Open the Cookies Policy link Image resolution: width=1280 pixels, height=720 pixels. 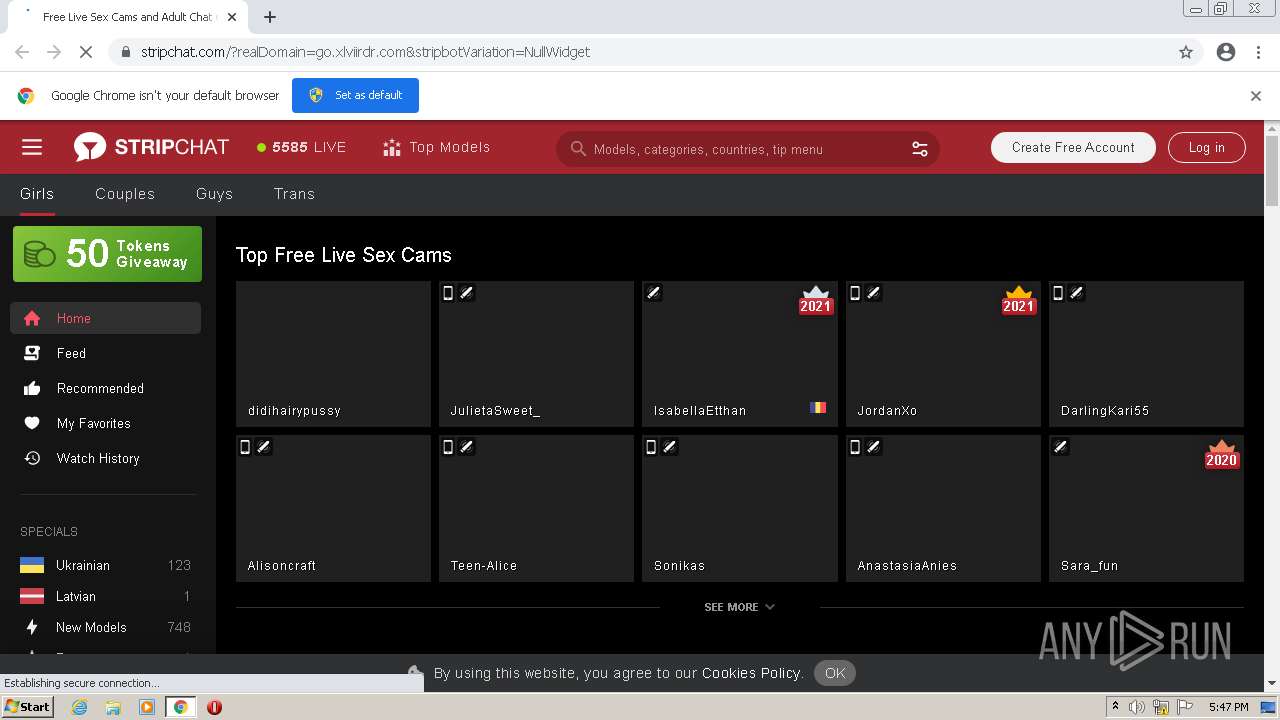752,673
